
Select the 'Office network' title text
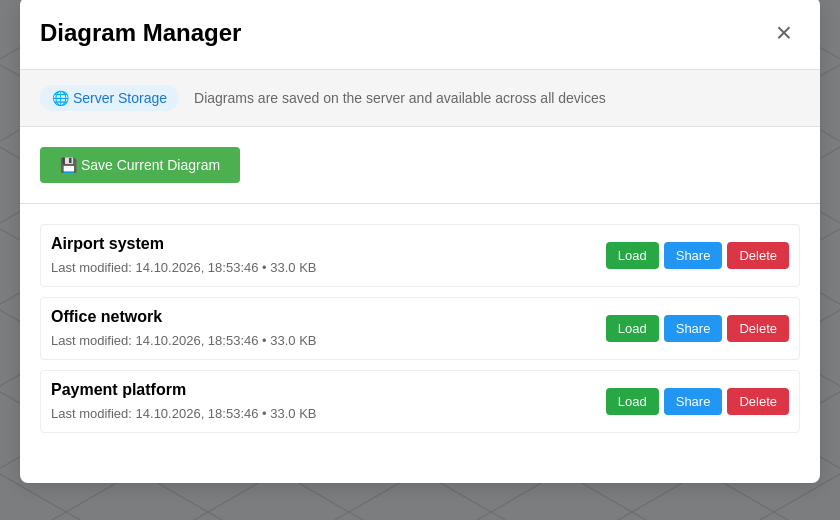pyautogui.click(x=106, y=316)
